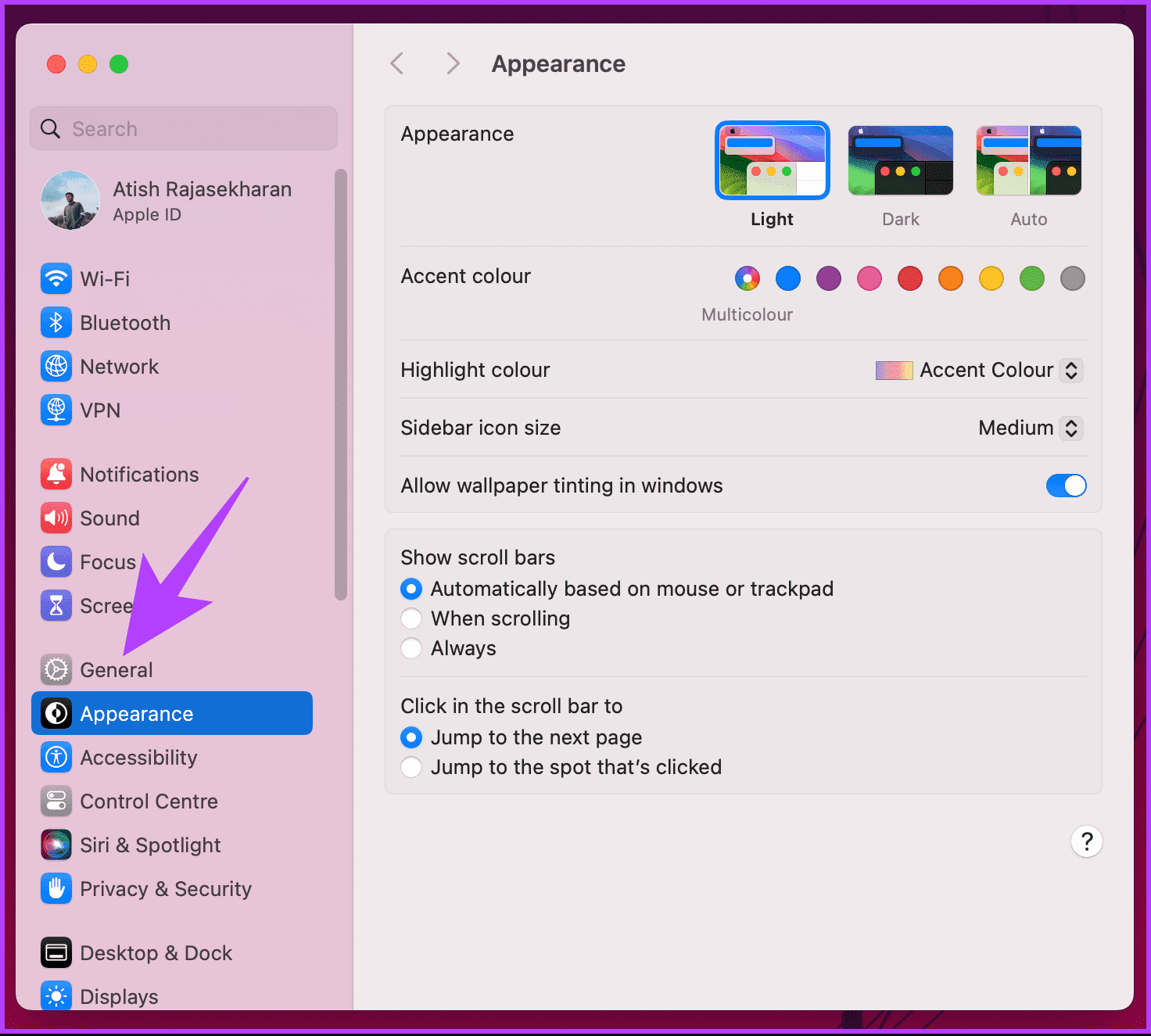Open Siri & Spotlight icon
The height and width of the screenshot is (1036, 1151).
coord(56,844)
